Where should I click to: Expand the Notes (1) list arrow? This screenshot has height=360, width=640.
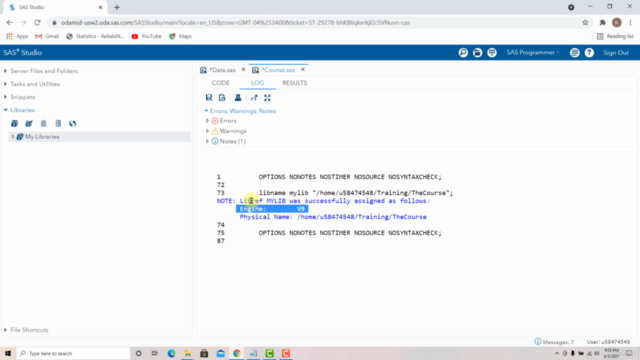point(207,141)
